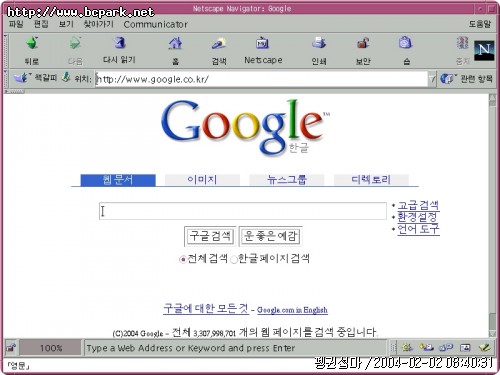This screenshot has width=500, height=375.
Task: Open the Bookmarks (책갈피) icon
Action: (x=21, y=78)
